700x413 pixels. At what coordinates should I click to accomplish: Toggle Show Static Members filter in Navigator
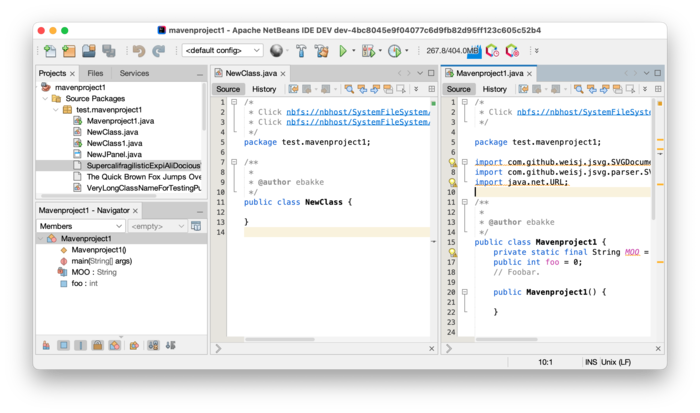81,345
